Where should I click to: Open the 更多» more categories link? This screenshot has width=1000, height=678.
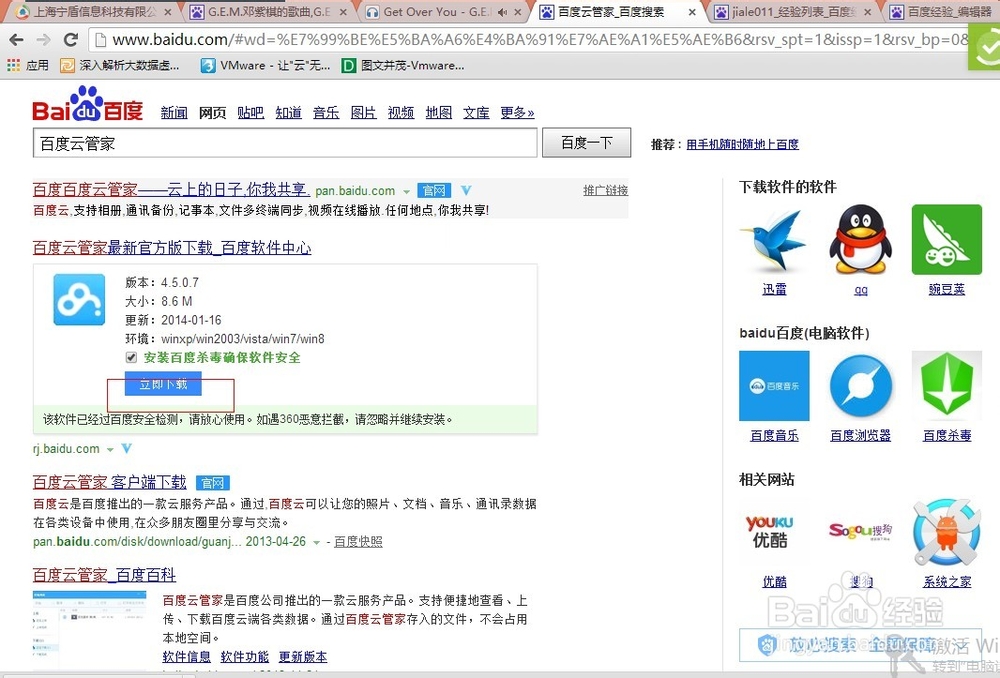click(x=517, y=113)
